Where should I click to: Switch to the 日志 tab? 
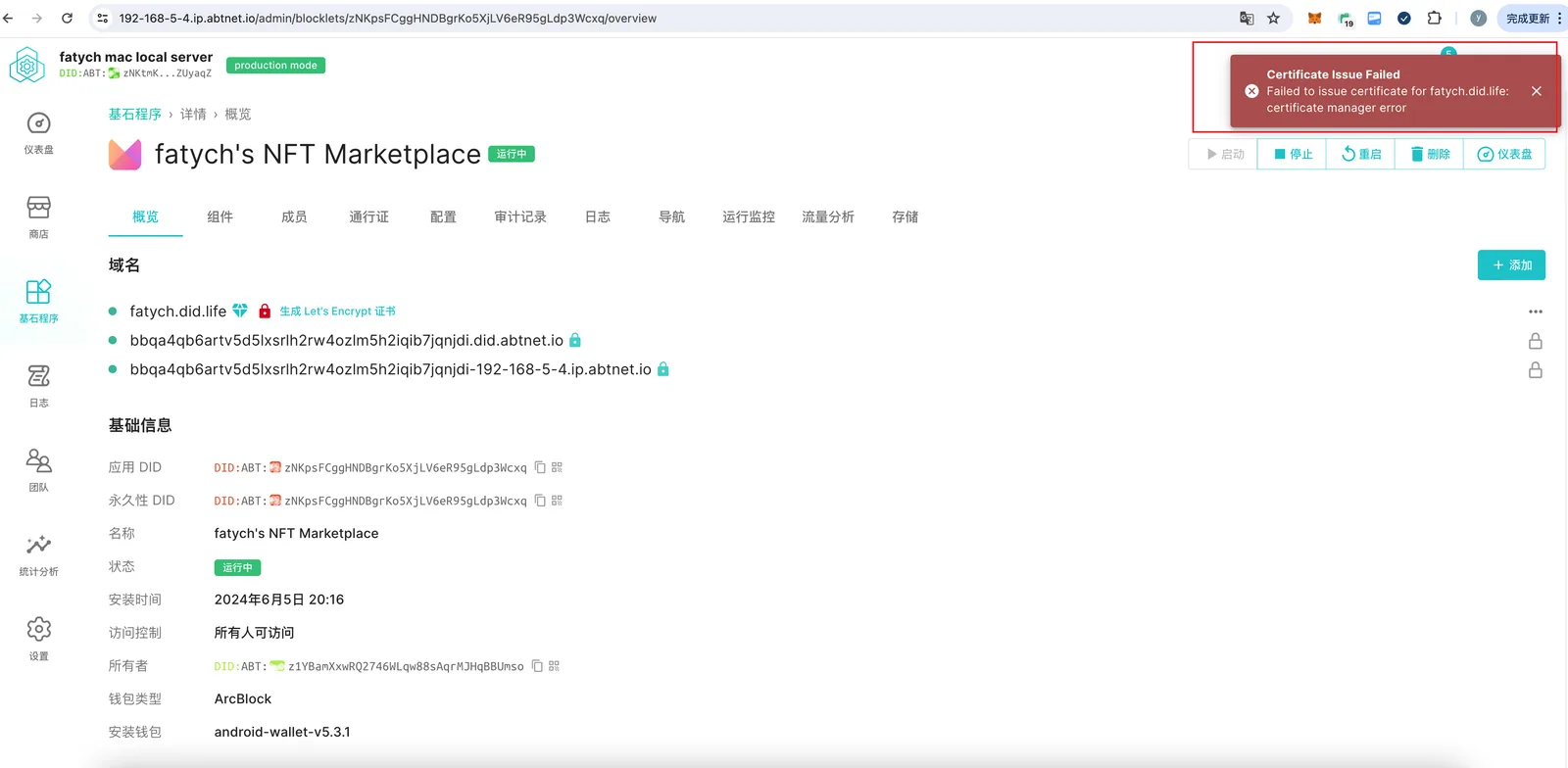click(598, 216)
